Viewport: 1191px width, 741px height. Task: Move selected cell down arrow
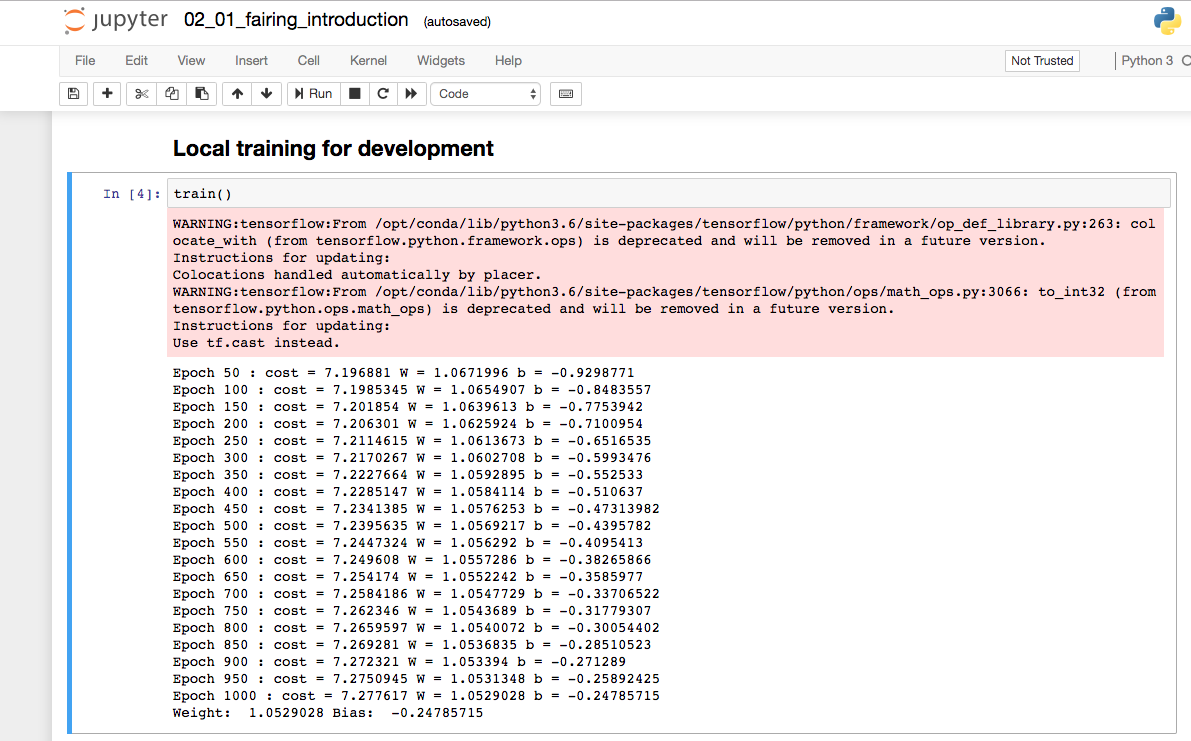point(266,94)
